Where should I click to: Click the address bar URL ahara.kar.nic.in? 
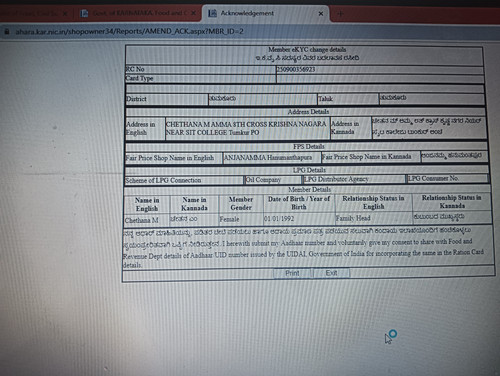point(129,32)
